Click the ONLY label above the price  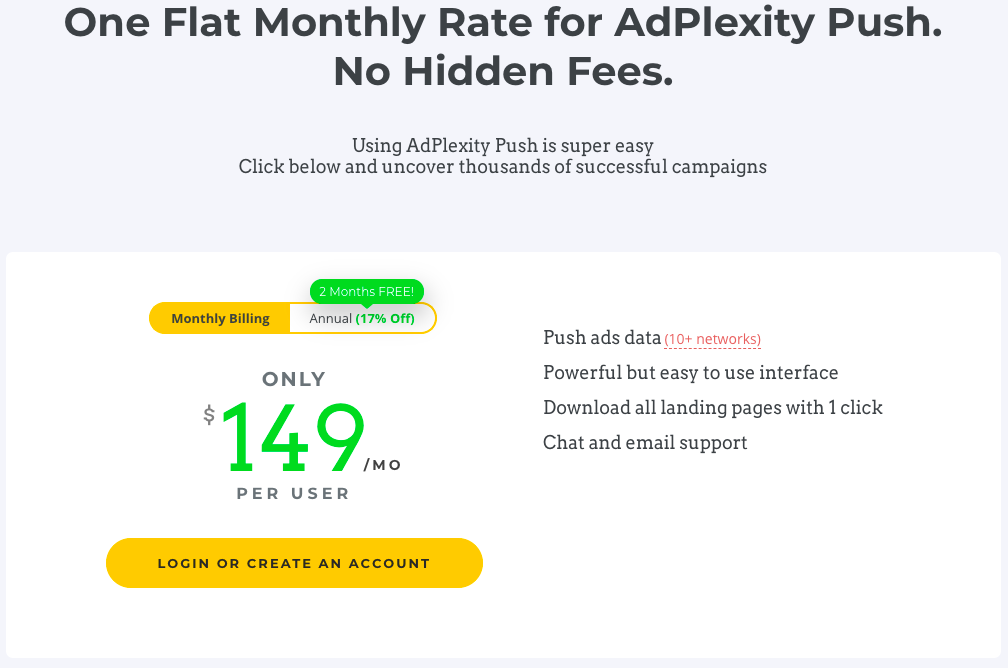[x=294, y=379]
